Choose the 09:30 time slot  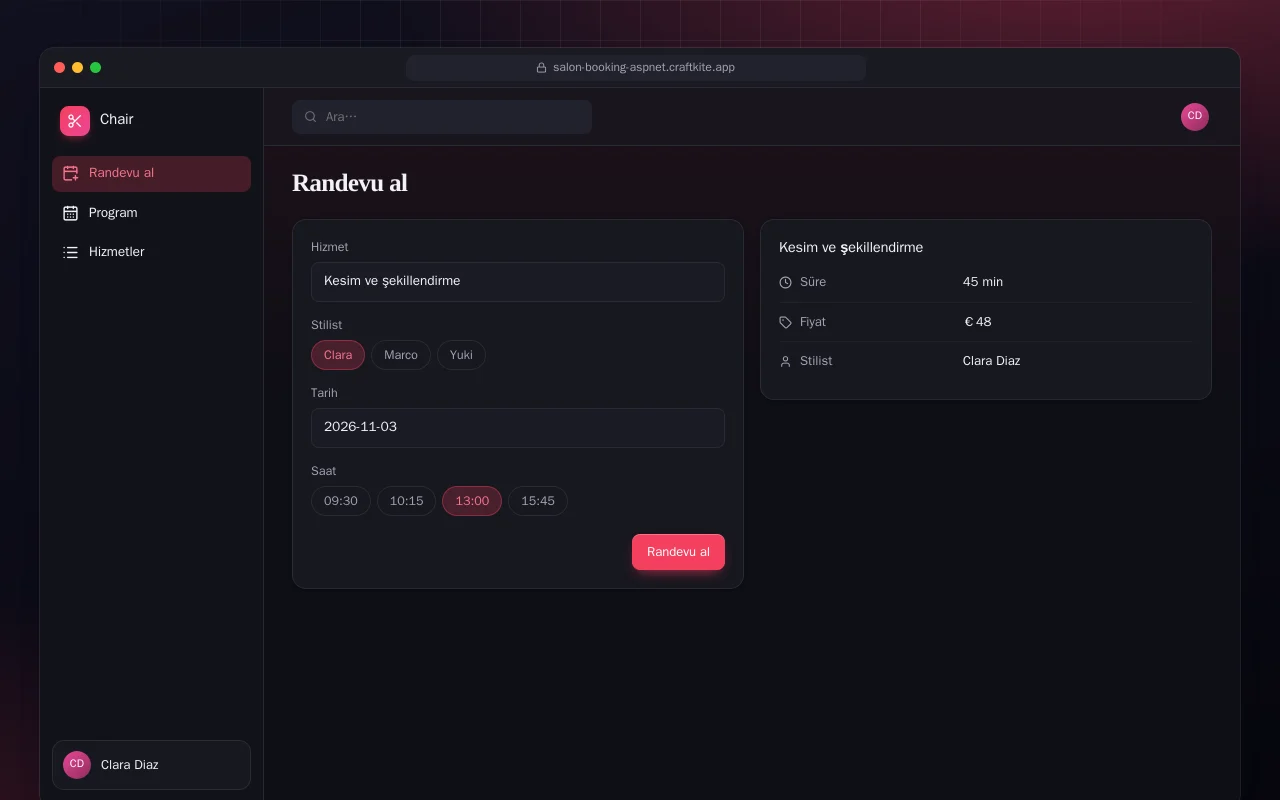point(341,501)
